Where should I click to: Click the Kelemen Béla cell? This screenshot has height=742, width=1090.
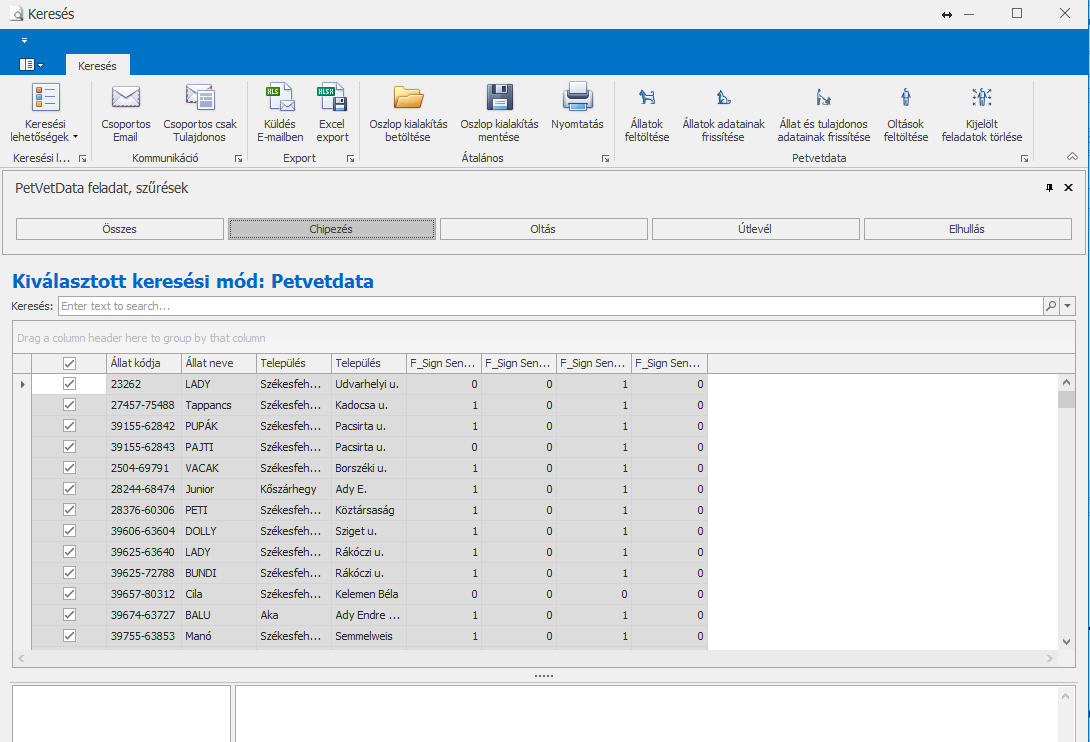[369, 594]
